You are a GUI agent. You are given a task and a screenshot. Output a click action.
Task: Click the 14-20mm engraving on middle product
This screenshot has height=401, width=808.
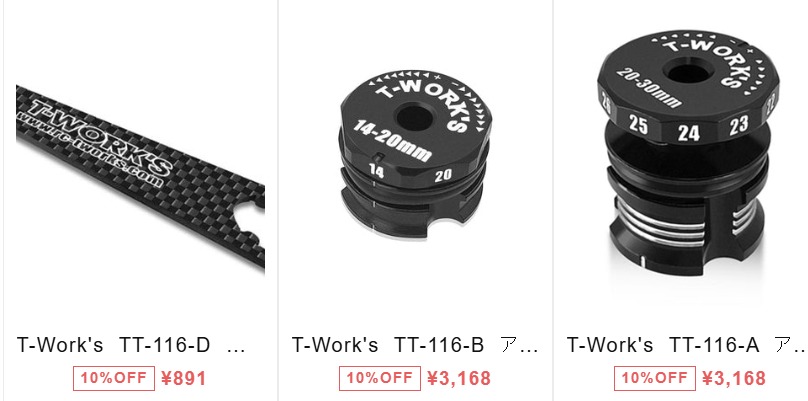pyautogui.click(x=392, y=141)
